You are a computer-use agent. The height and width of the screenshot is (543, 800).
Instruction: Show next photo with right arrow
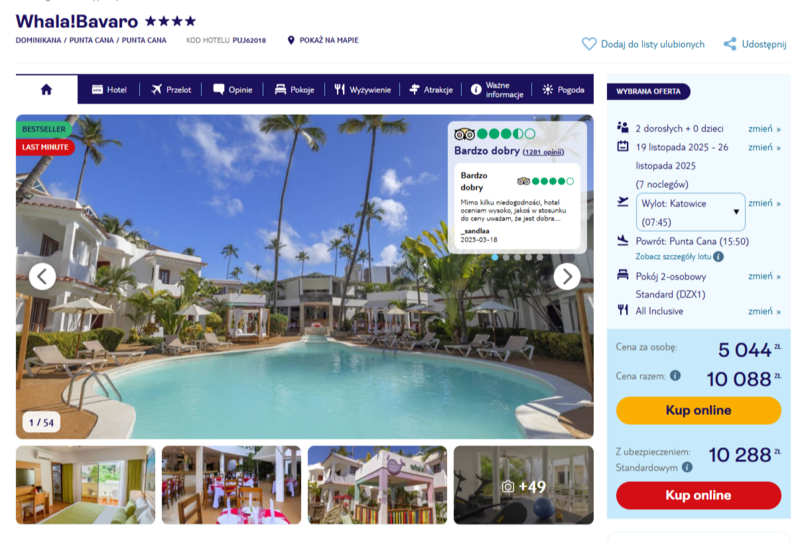(x=567, y=277)
